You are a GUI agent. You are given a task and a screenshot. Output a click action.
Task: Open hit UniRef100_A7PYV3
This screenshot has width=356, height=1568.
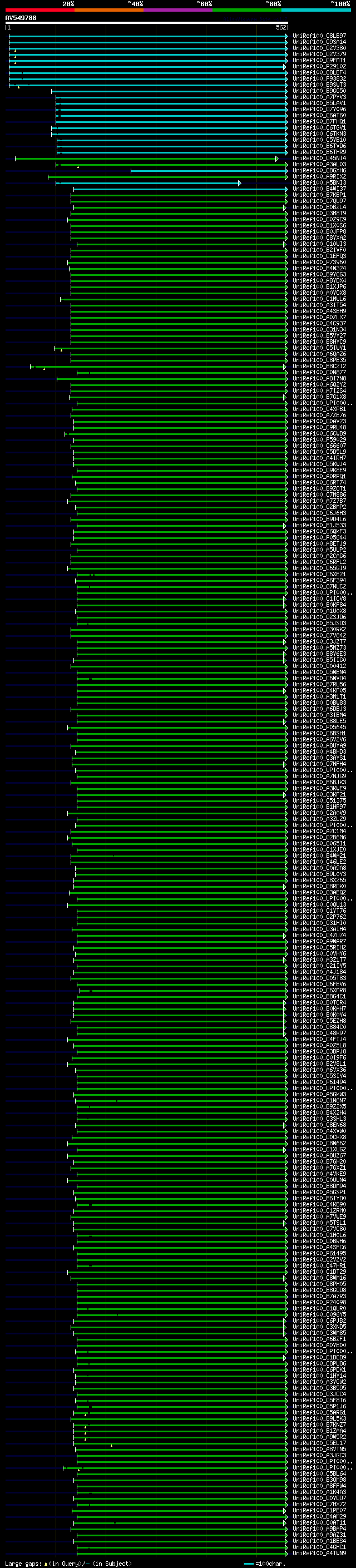319,97
